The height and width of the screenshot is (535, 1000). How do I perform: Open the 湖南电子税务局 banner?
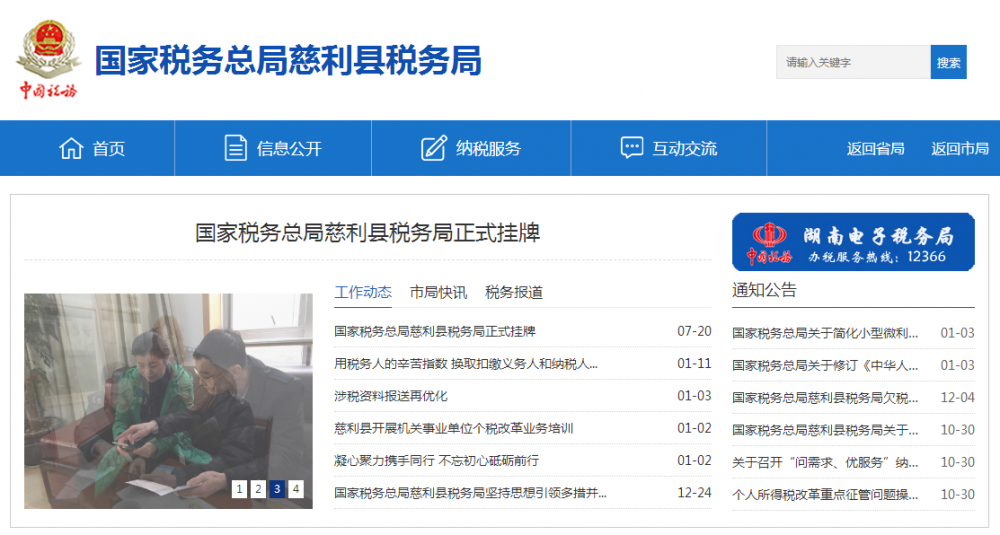[853, 241]
